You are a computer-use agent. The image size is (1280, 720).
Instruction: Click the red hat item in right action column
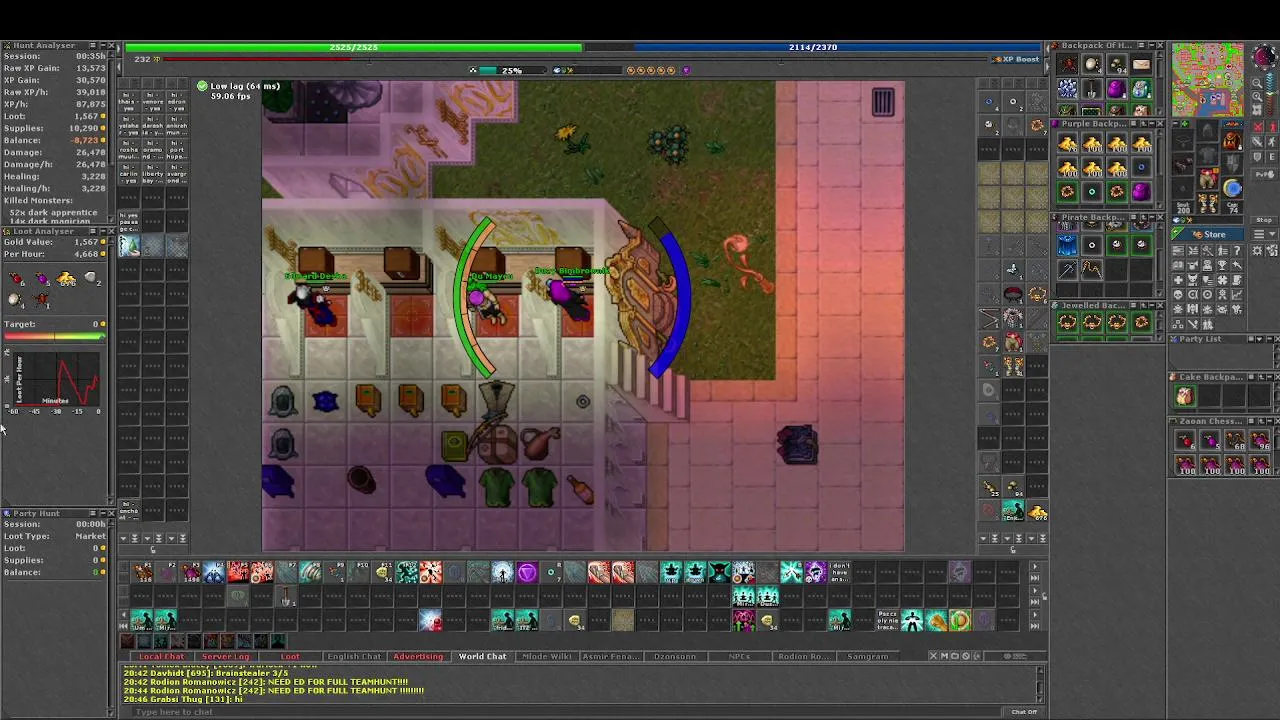click(1013, 294)
